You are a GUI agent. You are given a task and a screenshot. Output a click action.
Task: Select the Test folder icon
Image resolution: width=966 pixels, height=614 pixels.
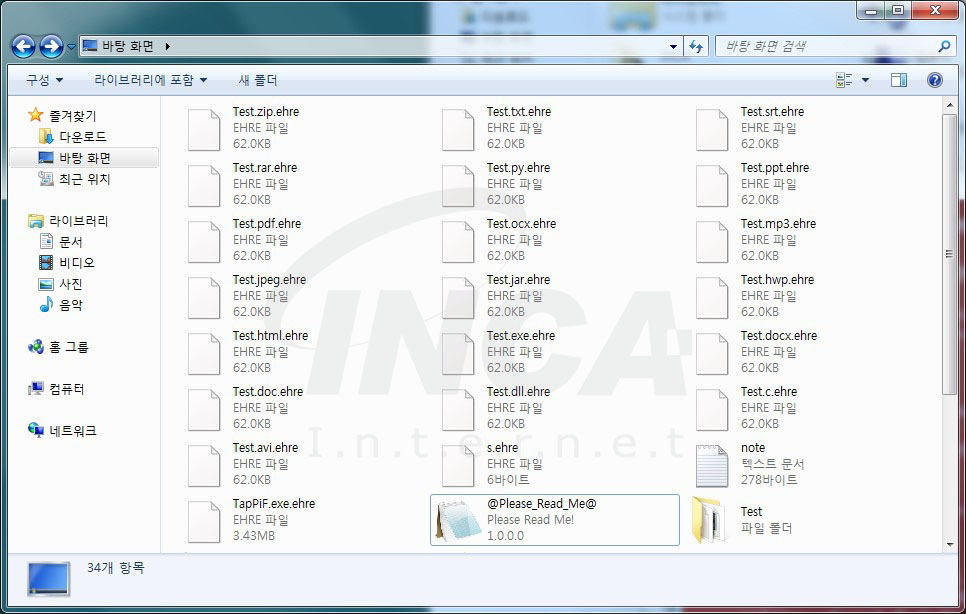(x=708, y=520)
